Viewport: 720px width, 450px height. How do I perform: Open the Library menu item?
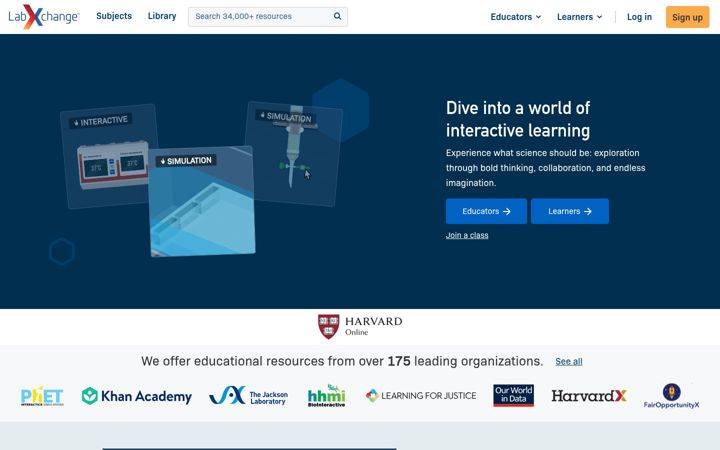(162, 16)
